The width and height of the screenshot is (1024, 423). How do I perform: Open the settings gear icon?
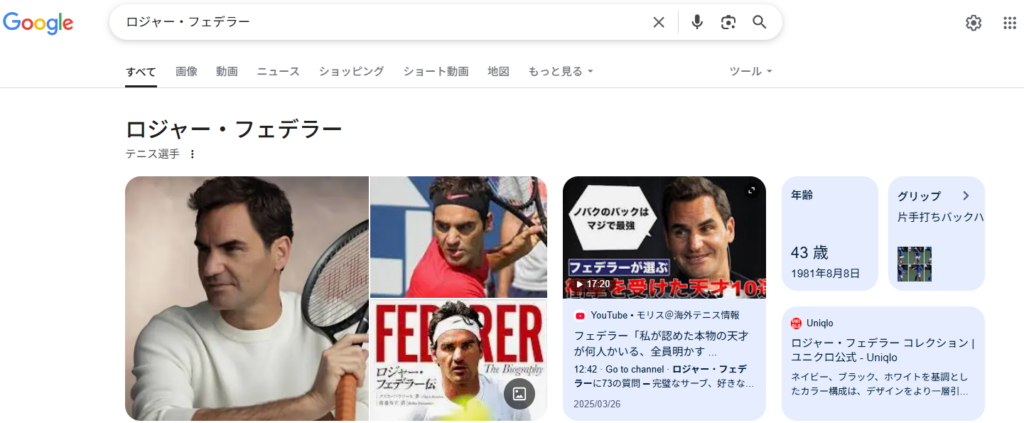973,23
